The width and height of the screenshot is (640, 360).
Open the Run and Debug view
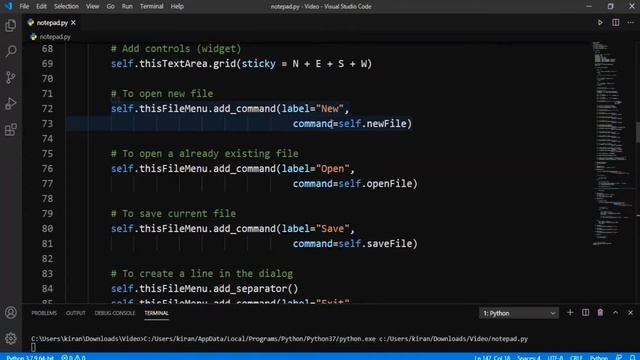tap(11, 104)
